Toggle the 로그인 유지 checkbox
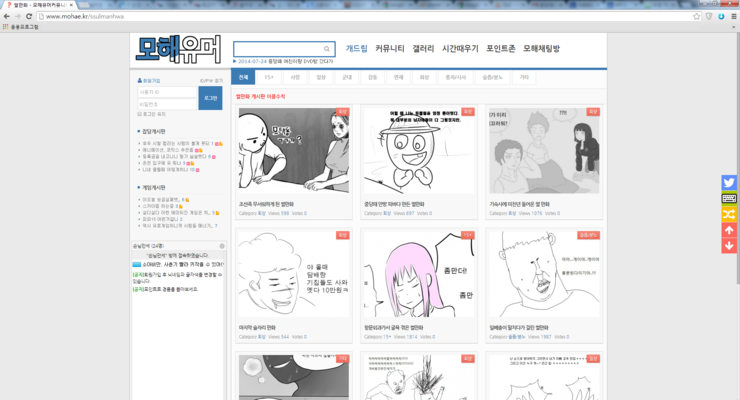 (x=140, y=114)
